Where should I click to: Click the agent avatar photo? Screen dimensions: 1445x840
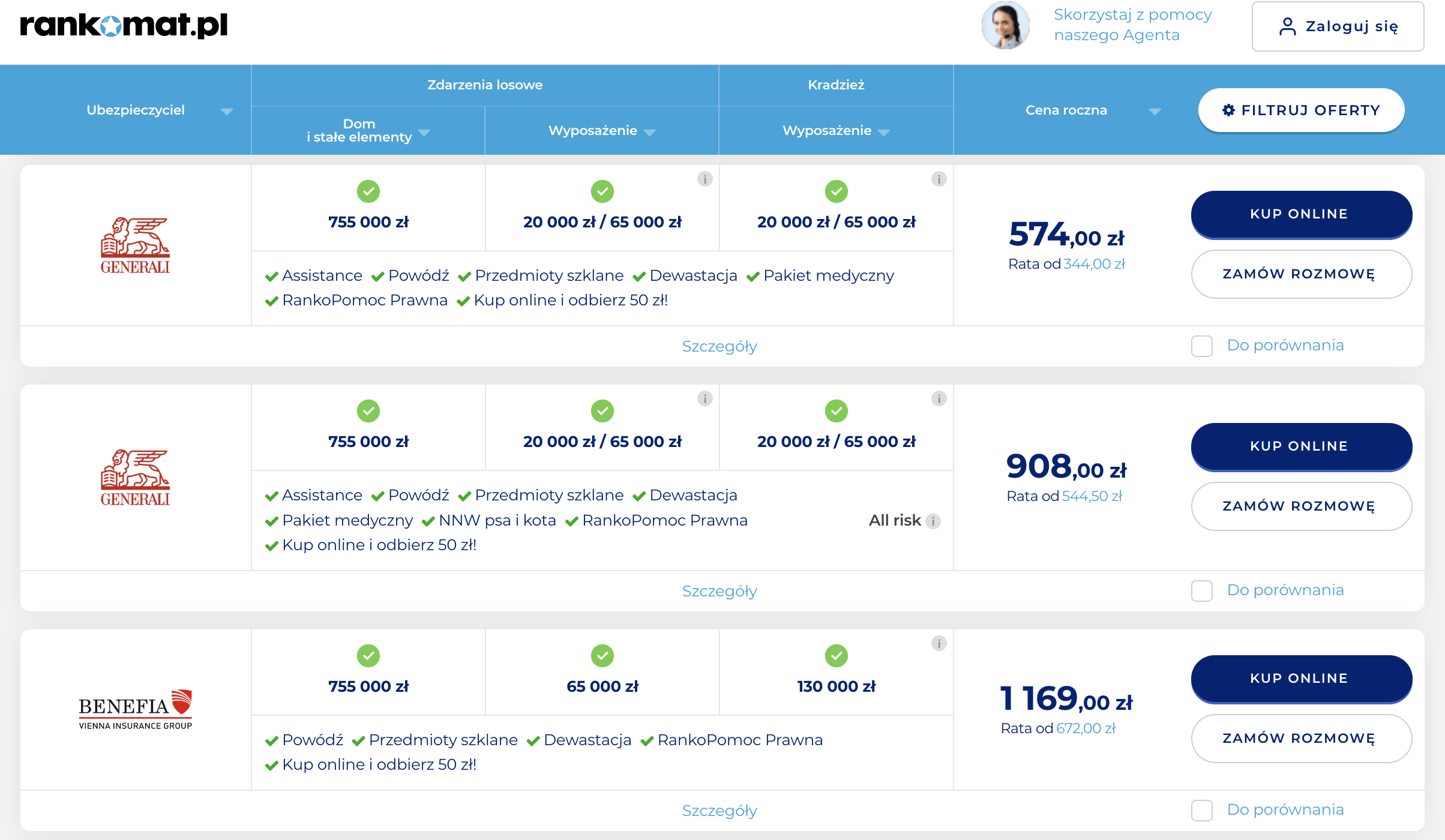click(x=1006, y=25)
